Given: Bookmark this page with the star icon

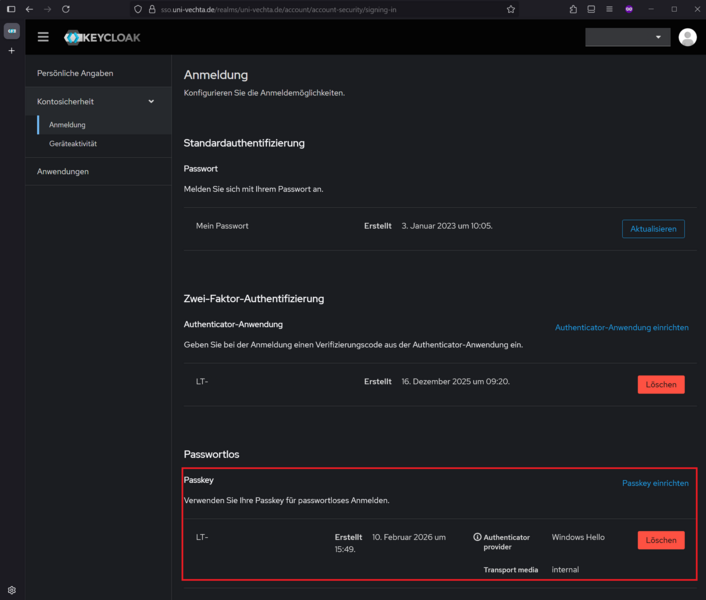Looking at the screenshot, I should [x=511, y=9].
